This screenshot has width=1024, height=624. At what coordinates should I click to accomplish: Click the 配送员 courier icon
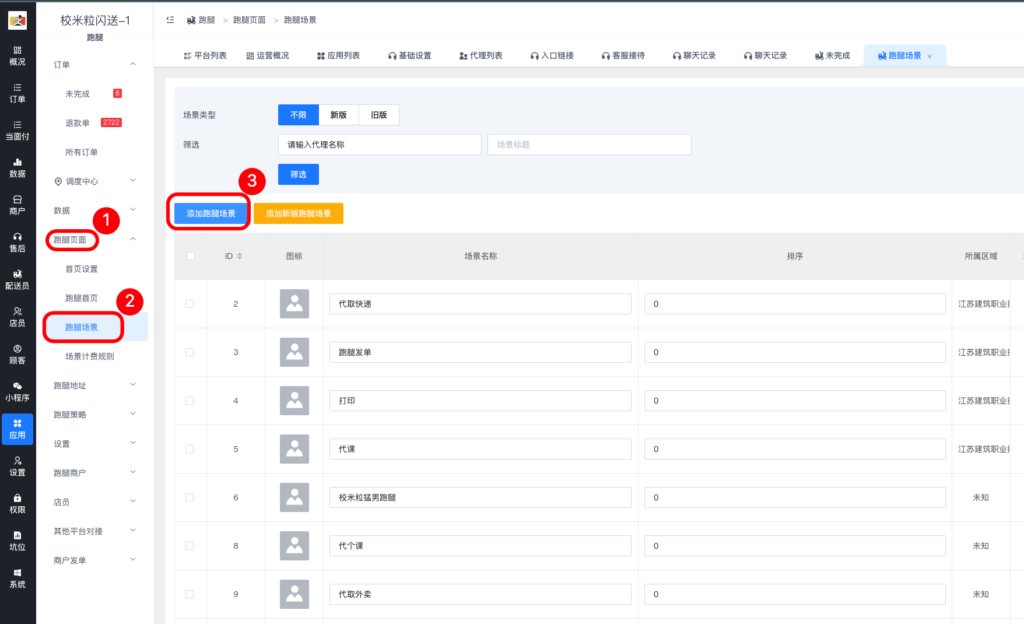[x=17, y=278]
